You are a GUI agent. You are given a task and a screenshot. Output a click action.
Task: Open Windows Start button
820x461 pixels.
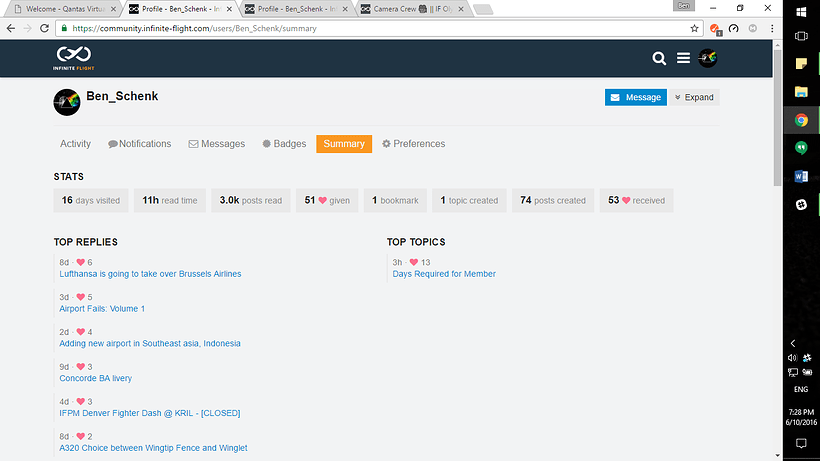801,11
